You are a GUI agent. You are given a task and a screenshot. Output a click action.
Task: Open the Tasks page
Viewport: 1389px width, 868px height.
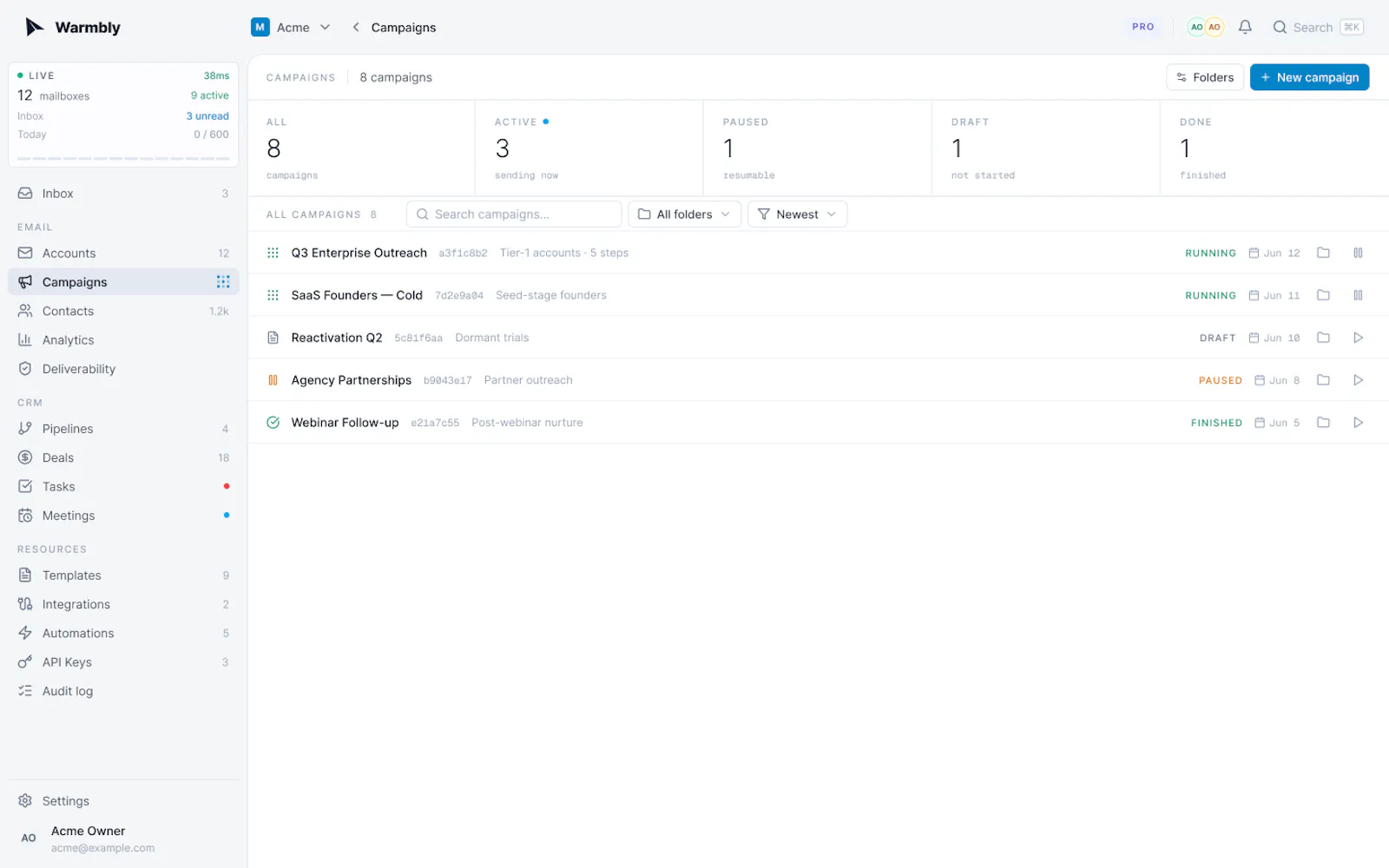coord(123,487)
